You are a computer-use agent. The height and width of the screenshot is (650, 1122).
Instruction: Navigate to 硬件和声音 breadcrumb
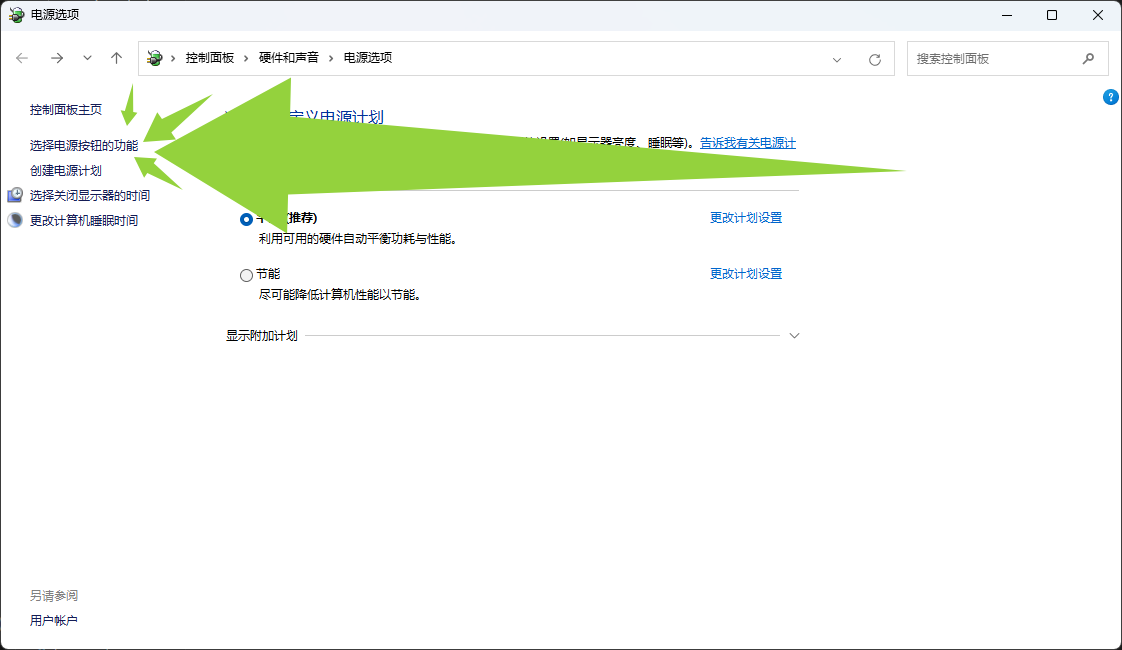pos(288,58)
